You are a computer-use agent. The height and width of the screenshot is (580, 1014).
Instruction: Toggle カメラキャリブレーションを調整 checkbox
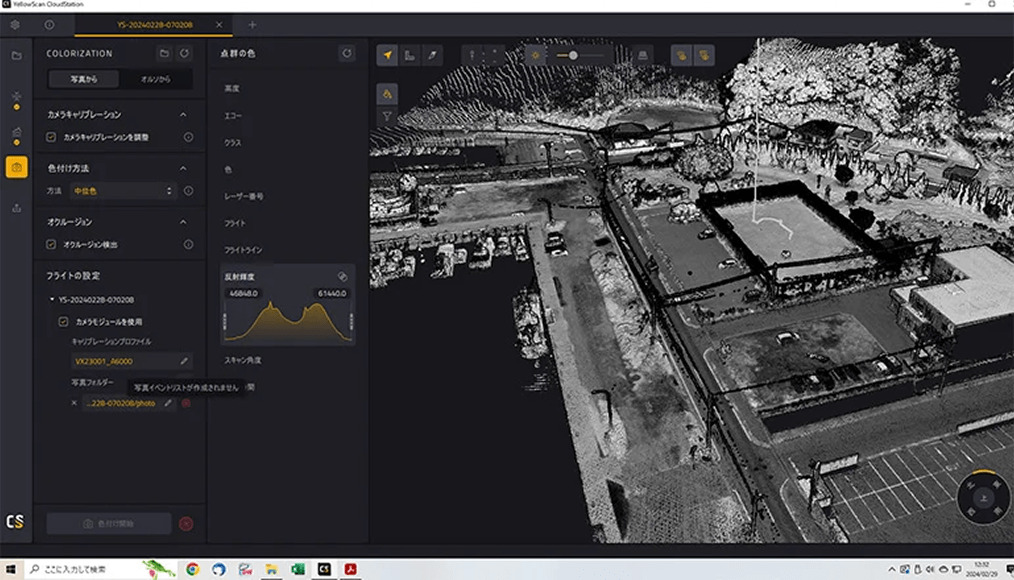tap(51, 137)
